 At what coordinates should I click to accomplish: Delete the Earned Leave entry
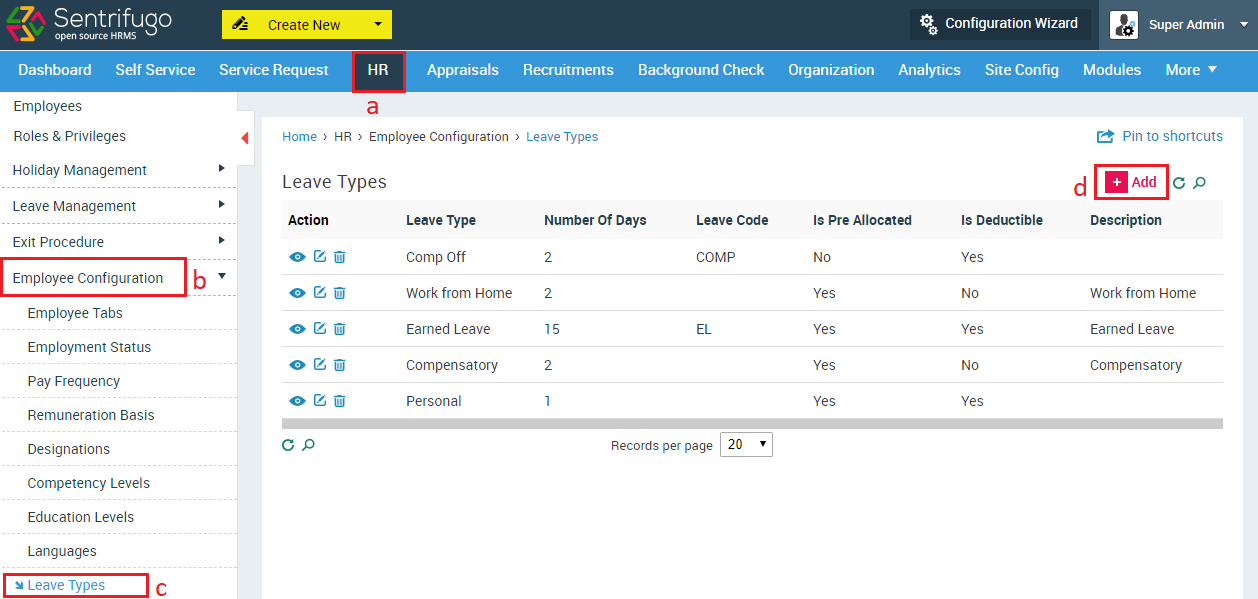point(340,329)
